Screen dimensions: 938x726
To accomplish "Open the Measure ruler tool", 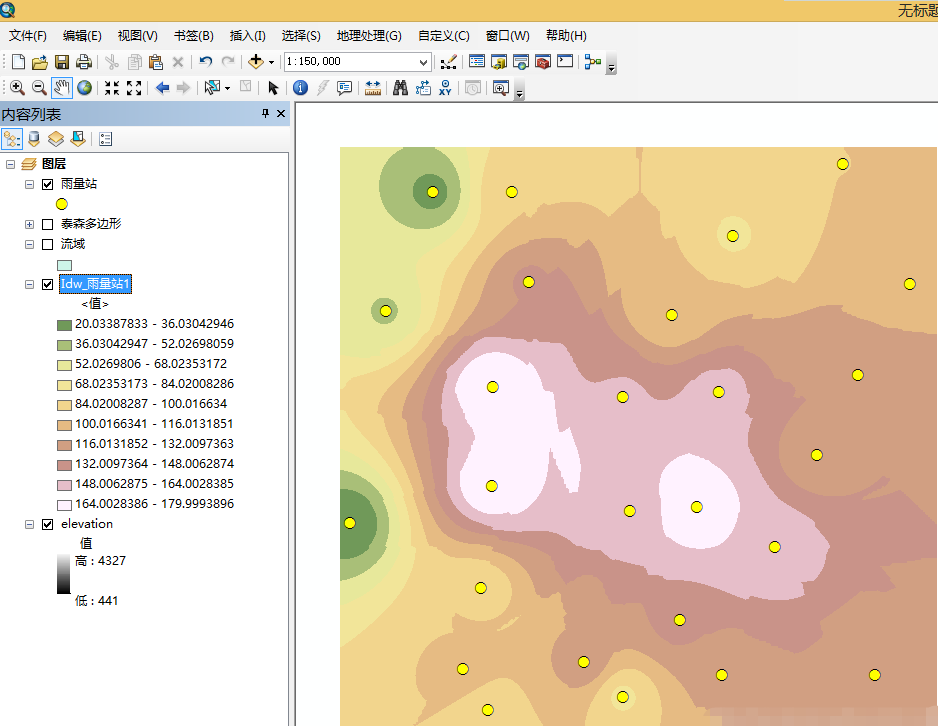I will 373,88.
